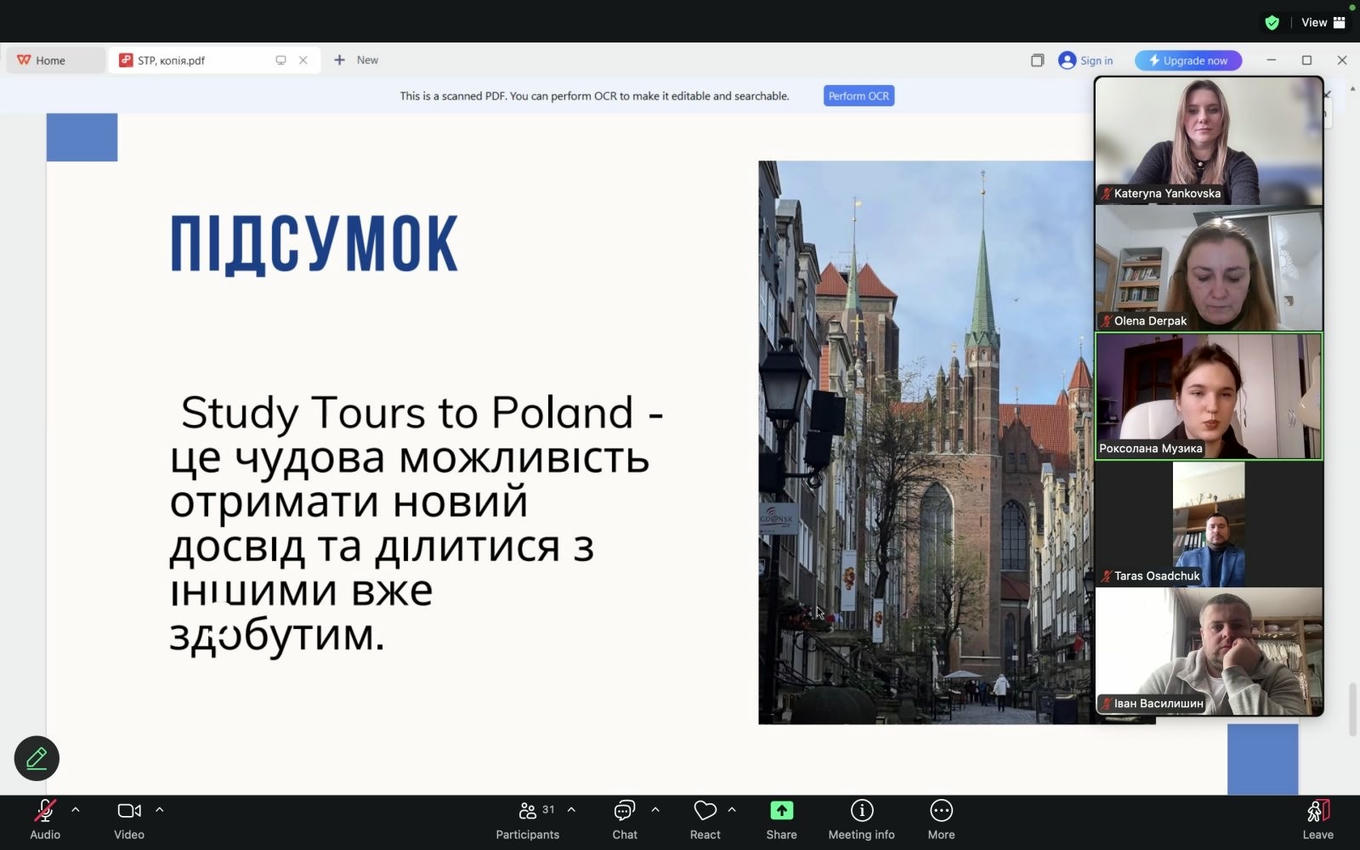This screenshot has width=1360, height=850.
Task: Click the React heart icon
Action: tap(704, 811)
